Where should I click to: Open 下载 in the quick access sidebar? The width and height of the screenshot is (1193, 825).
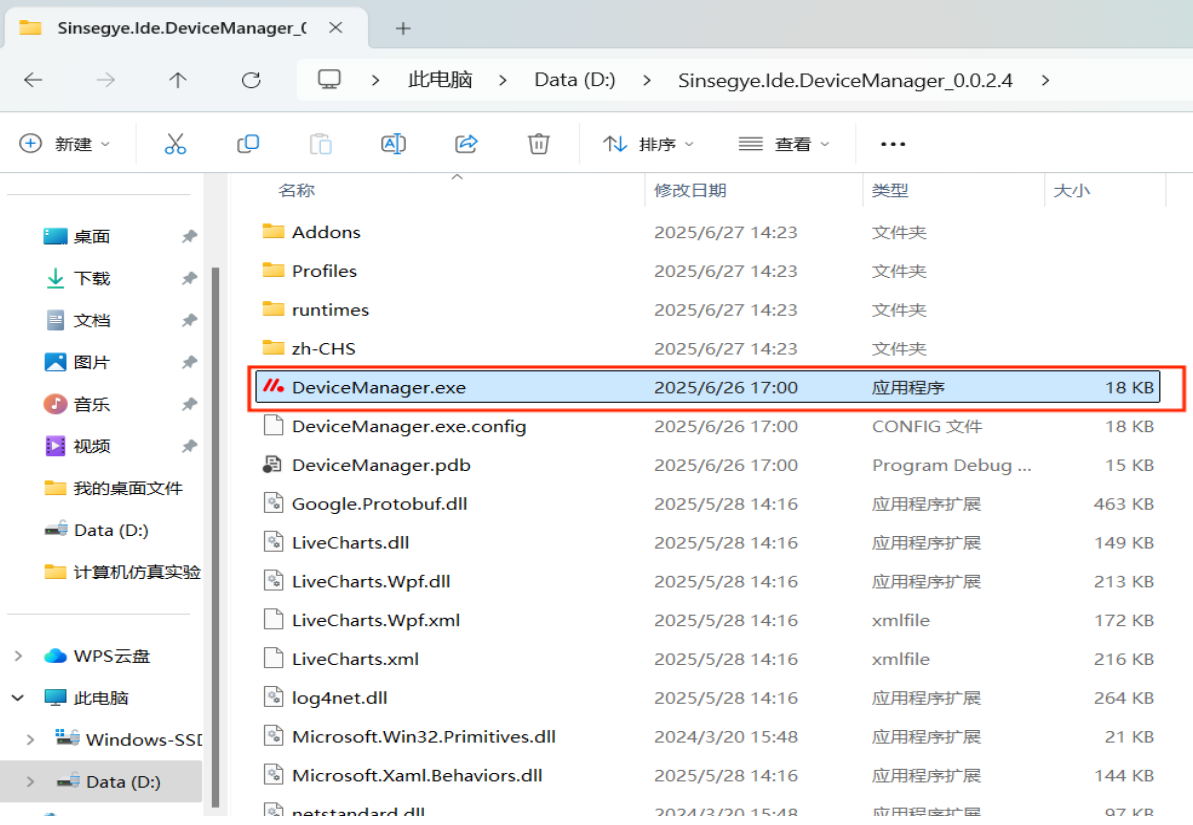pyautogui.click(x=92, y=279)
